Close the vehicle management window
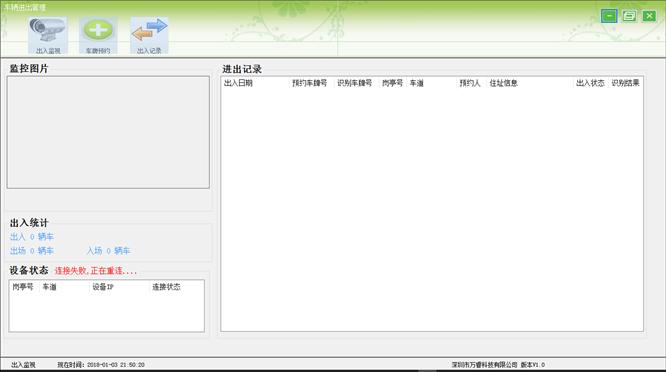Image resolution: width=666 pixels, height=372 pixels. point(649,16)
